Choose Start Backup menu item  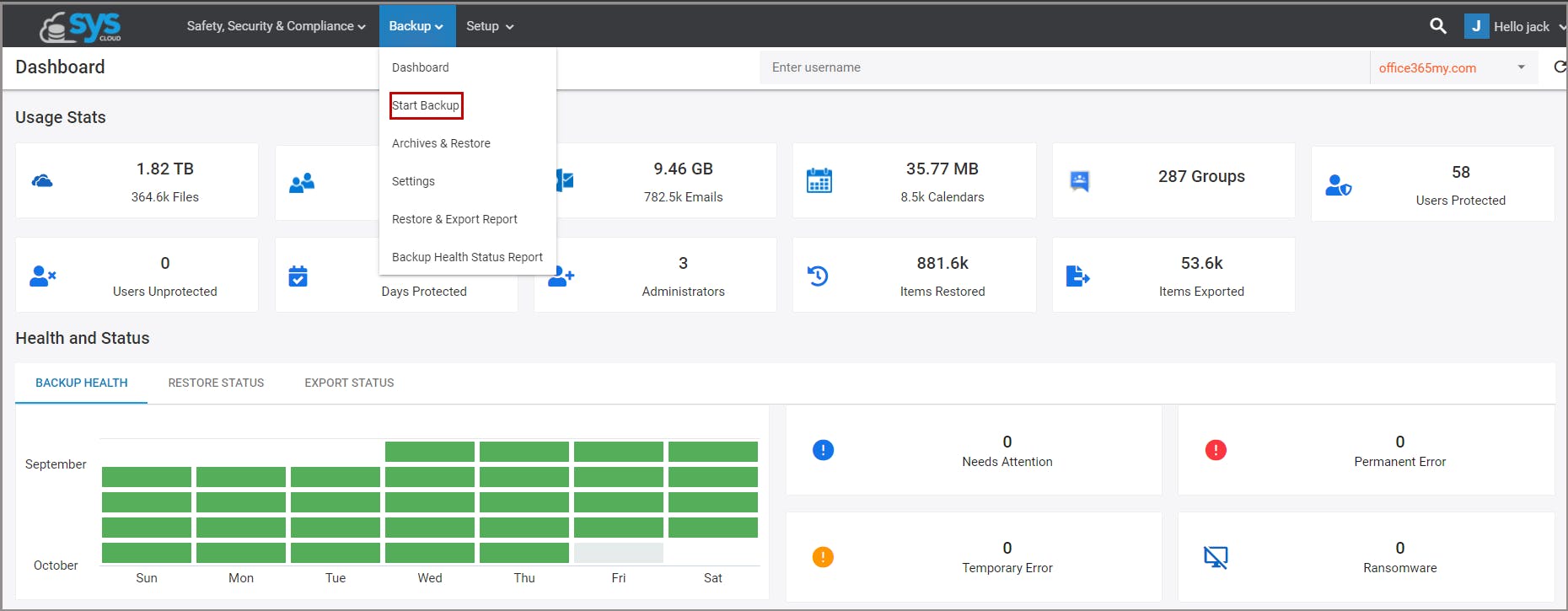pos(426,105)
